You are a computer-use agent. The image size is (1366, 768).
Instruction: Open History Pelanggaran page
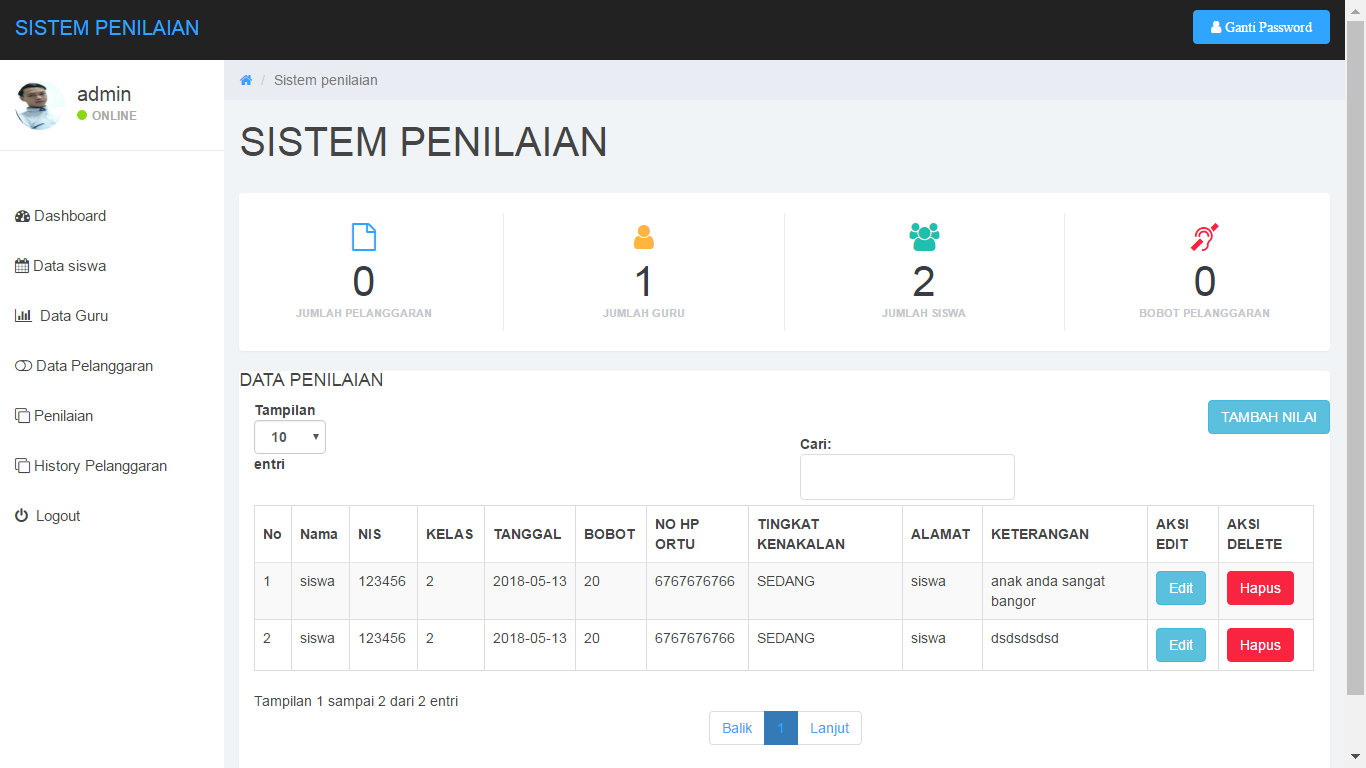point(100,466)
